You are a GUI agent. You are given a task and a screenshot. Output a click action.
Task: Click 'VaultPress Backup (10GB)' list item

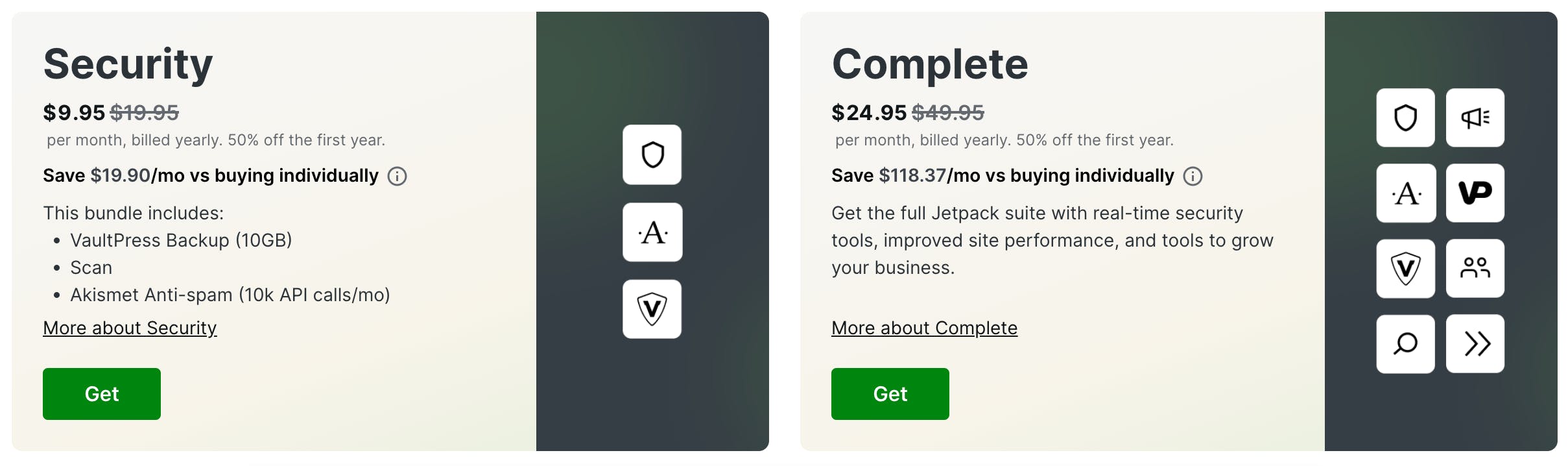coord(181,241)
